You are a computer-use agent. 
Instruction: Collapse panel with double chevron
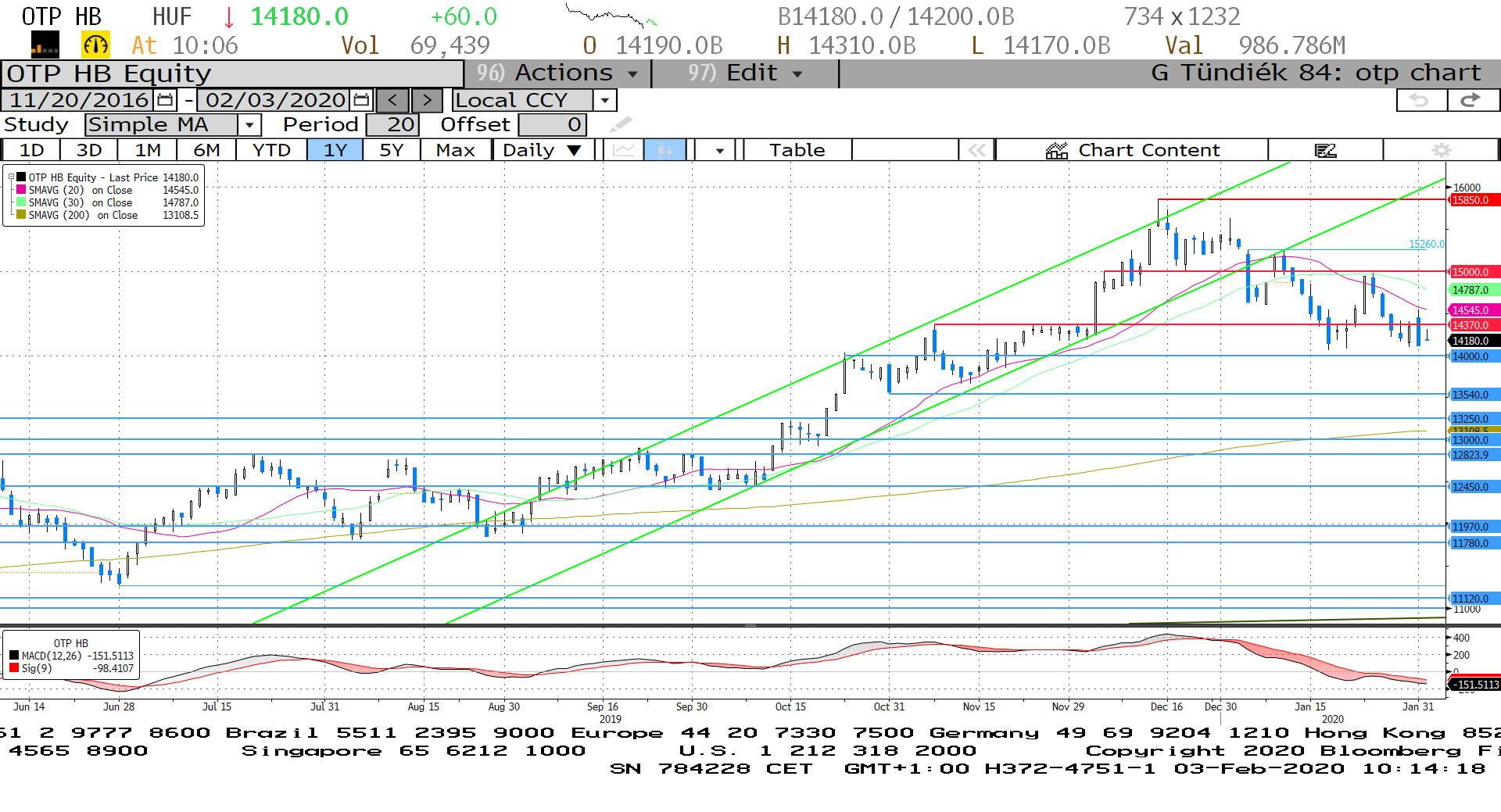pyautogui.click(x=977, y=150)
